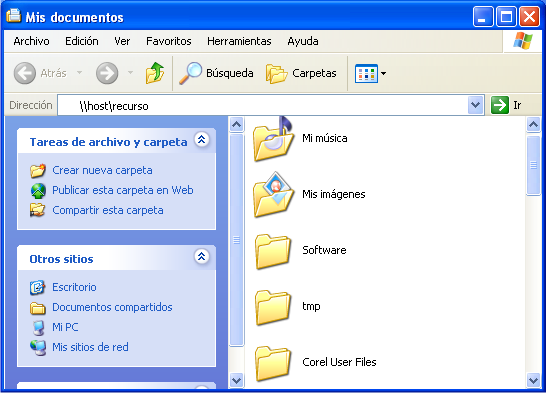Open the Herramientas menu
This screenshot has height=393, width=546.
click(239, 41)
